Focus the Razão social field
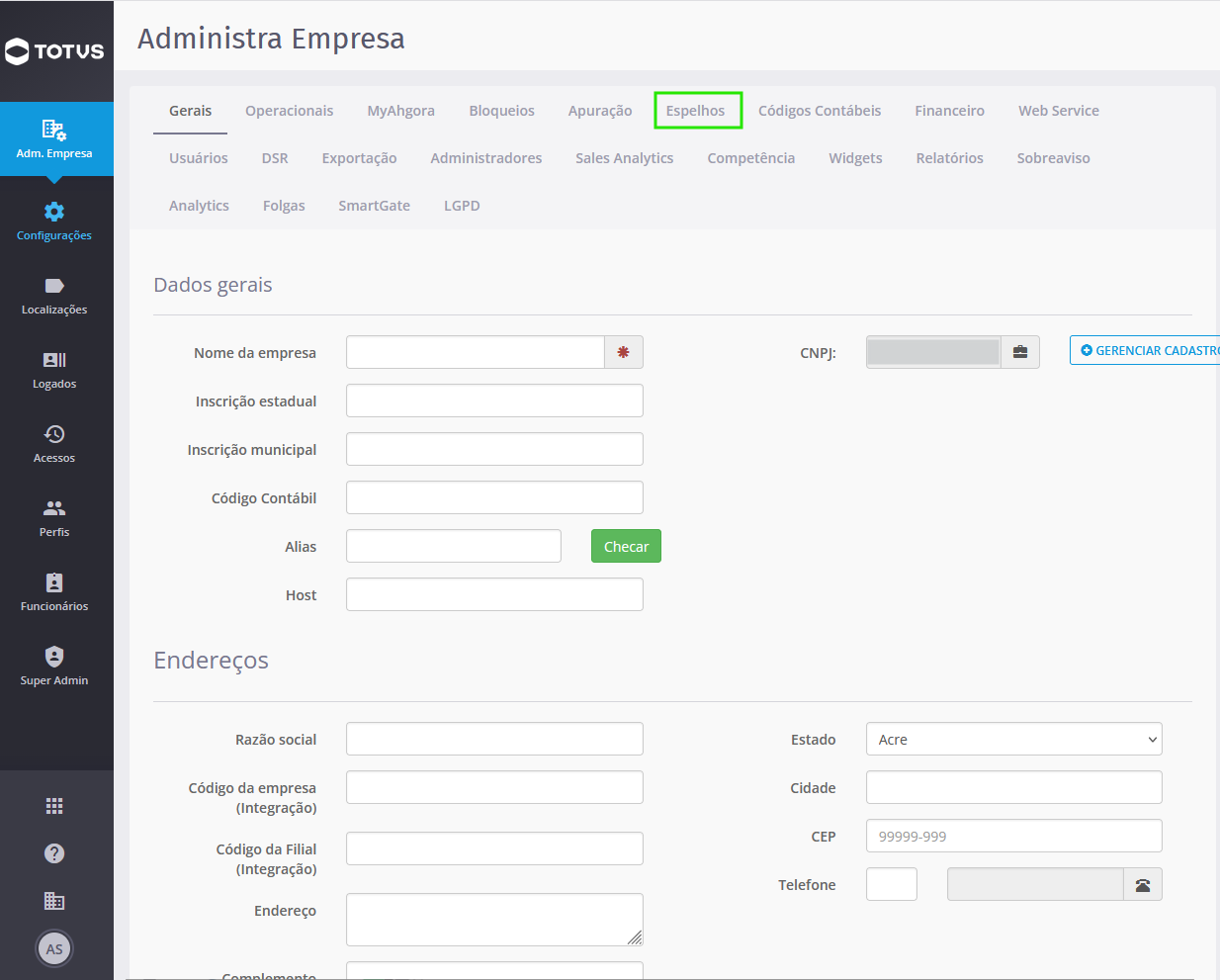Viewport: 1220px width, 980px height. pyautogui.click(x=494, y=739)
